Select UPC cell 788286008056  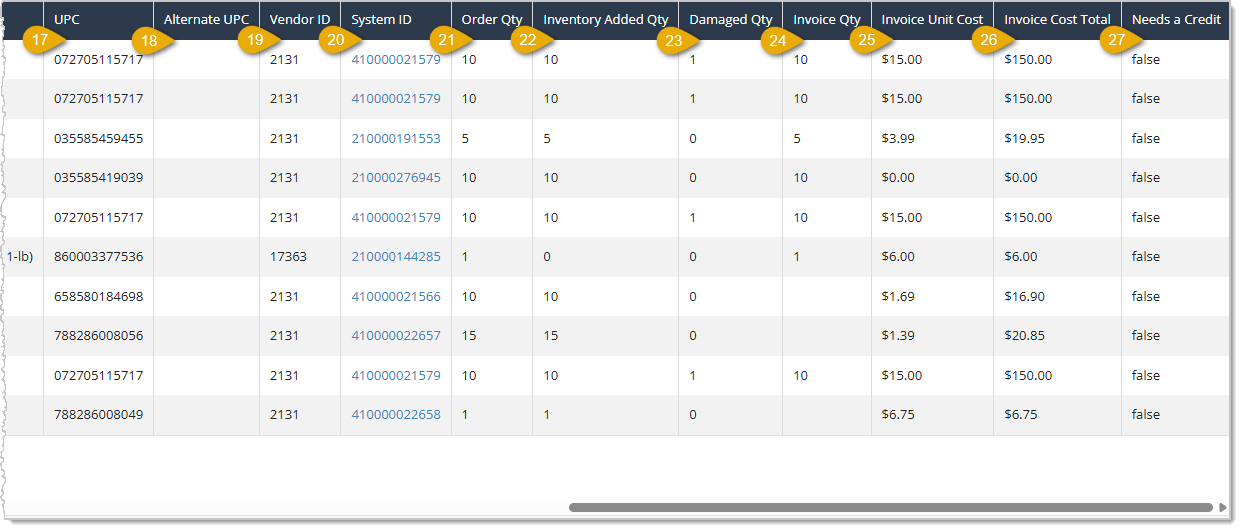[98, 336]
